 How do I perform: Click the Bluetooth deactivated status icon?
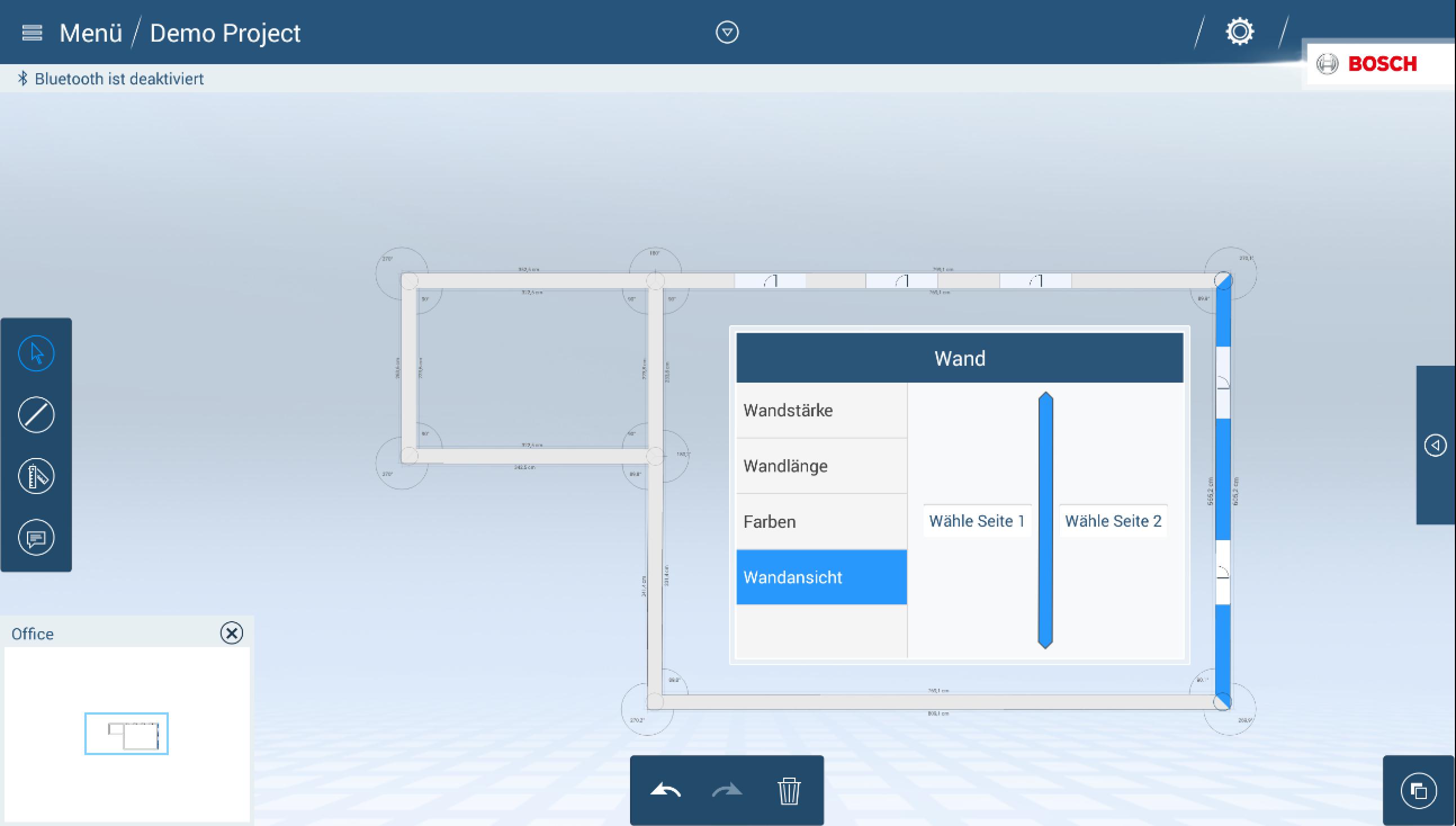23,78
